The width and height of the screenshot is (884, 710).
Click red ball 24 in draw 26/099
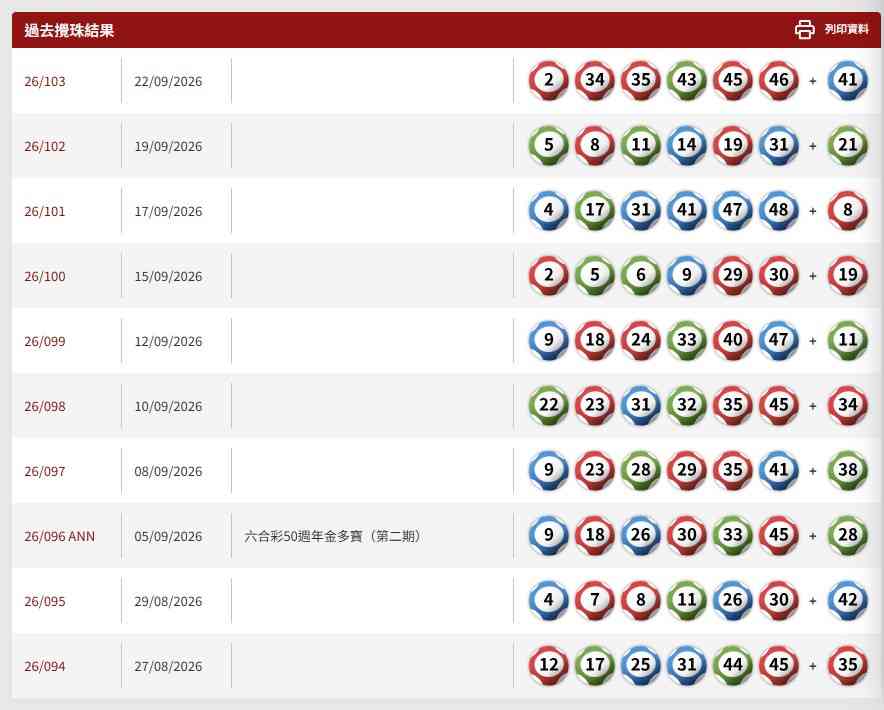pyautogui.click(x=640, y=340)
